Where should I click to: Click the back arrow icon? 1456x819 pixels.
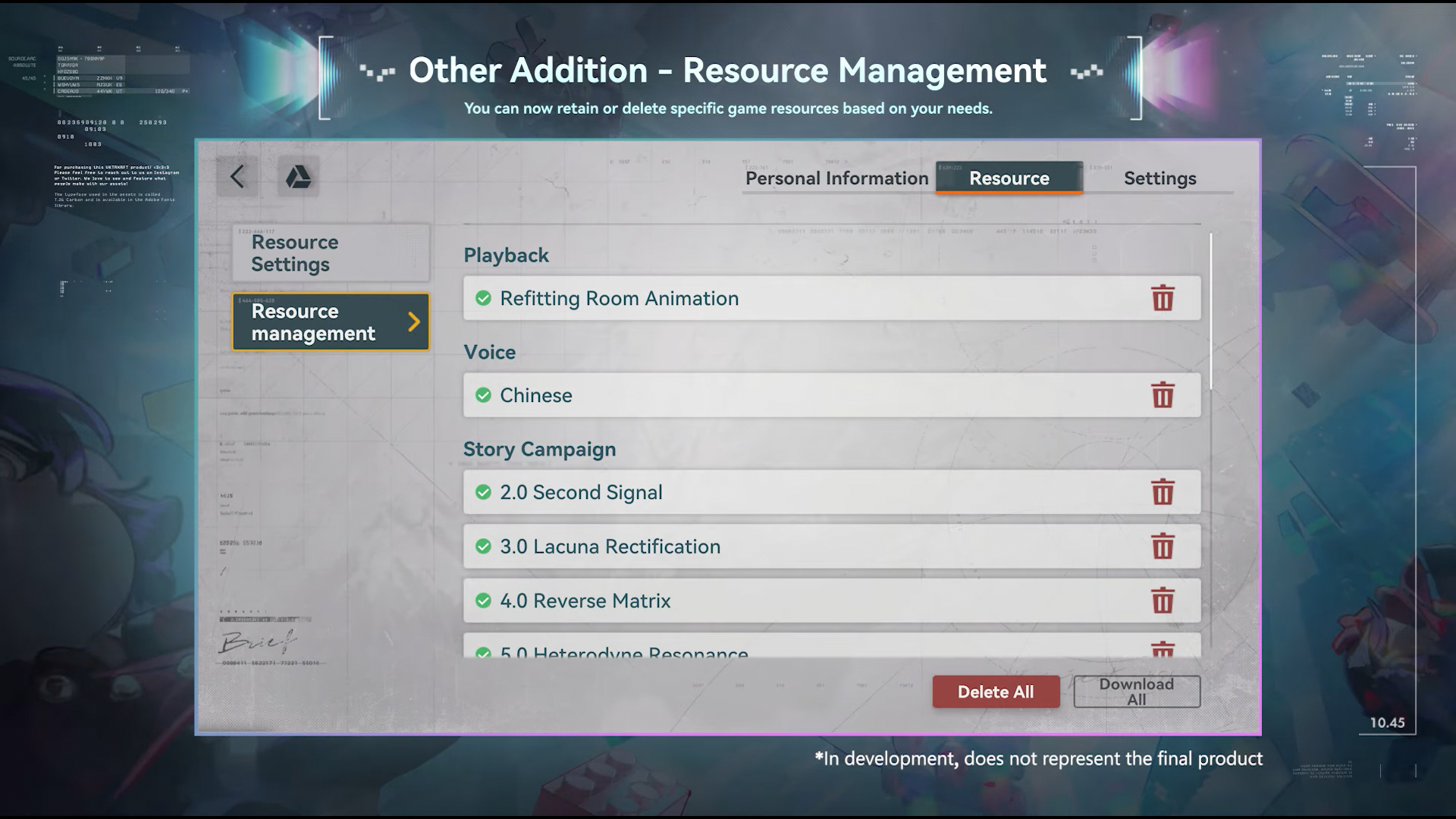(x=237, y=177)
